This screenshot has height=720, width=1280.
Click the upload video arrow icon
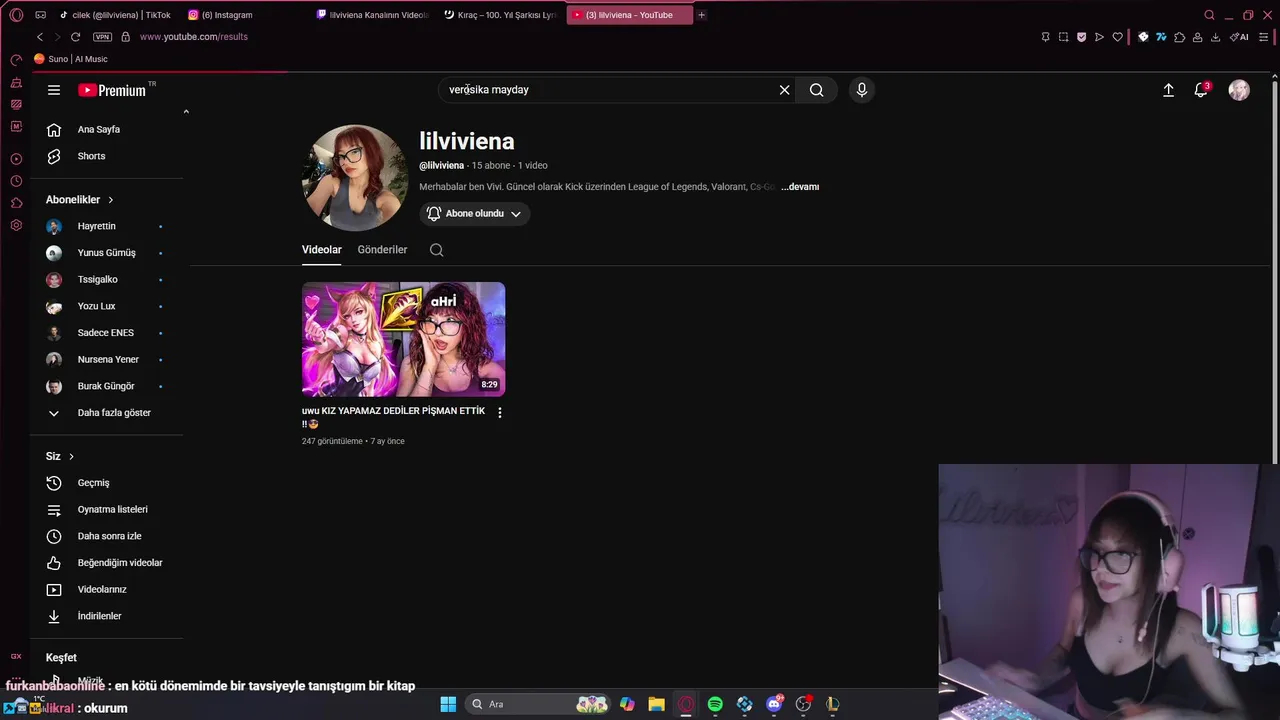(x=1168, y=90)
